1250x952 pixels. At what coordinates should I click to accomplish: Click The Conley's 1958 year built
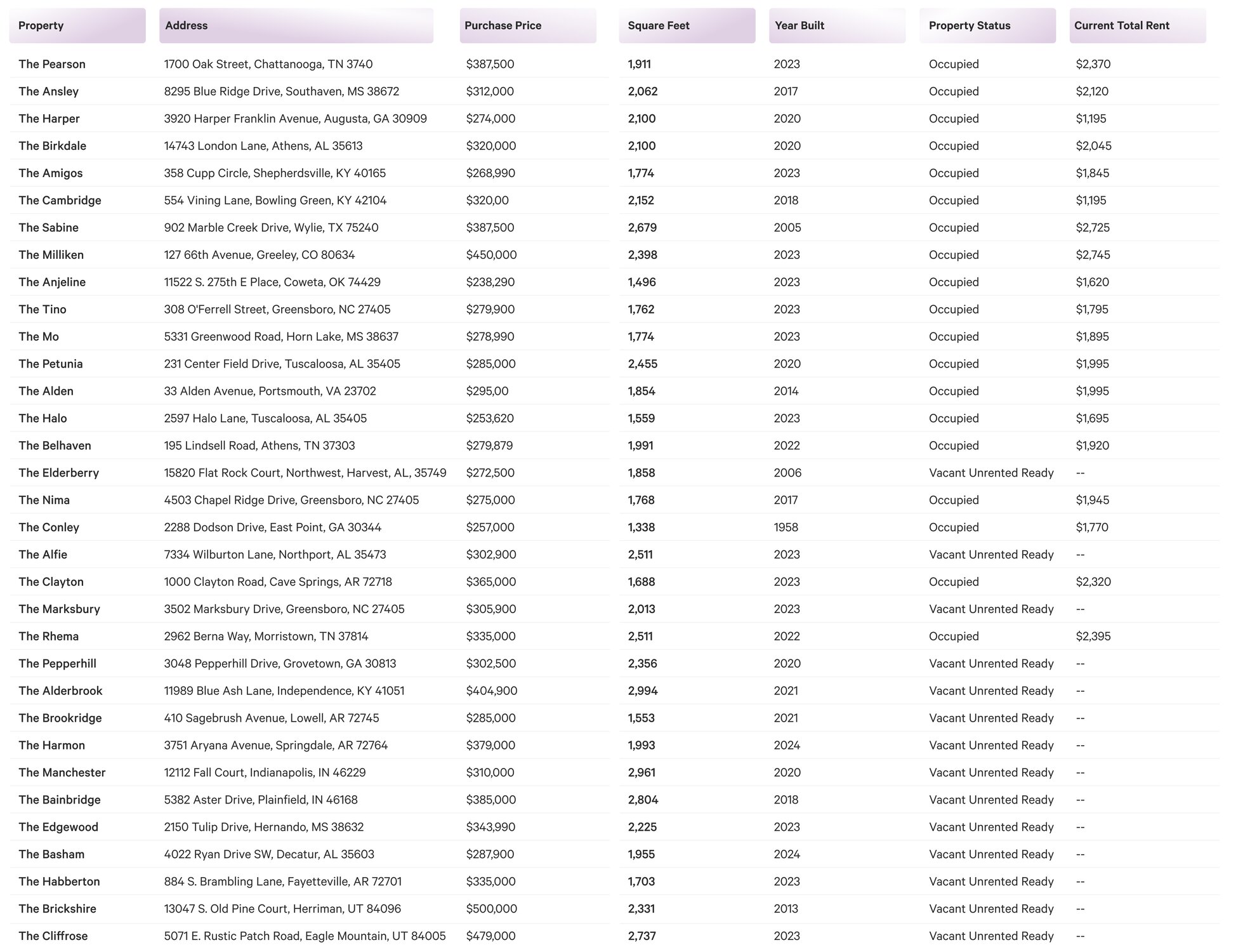(786, 527)
